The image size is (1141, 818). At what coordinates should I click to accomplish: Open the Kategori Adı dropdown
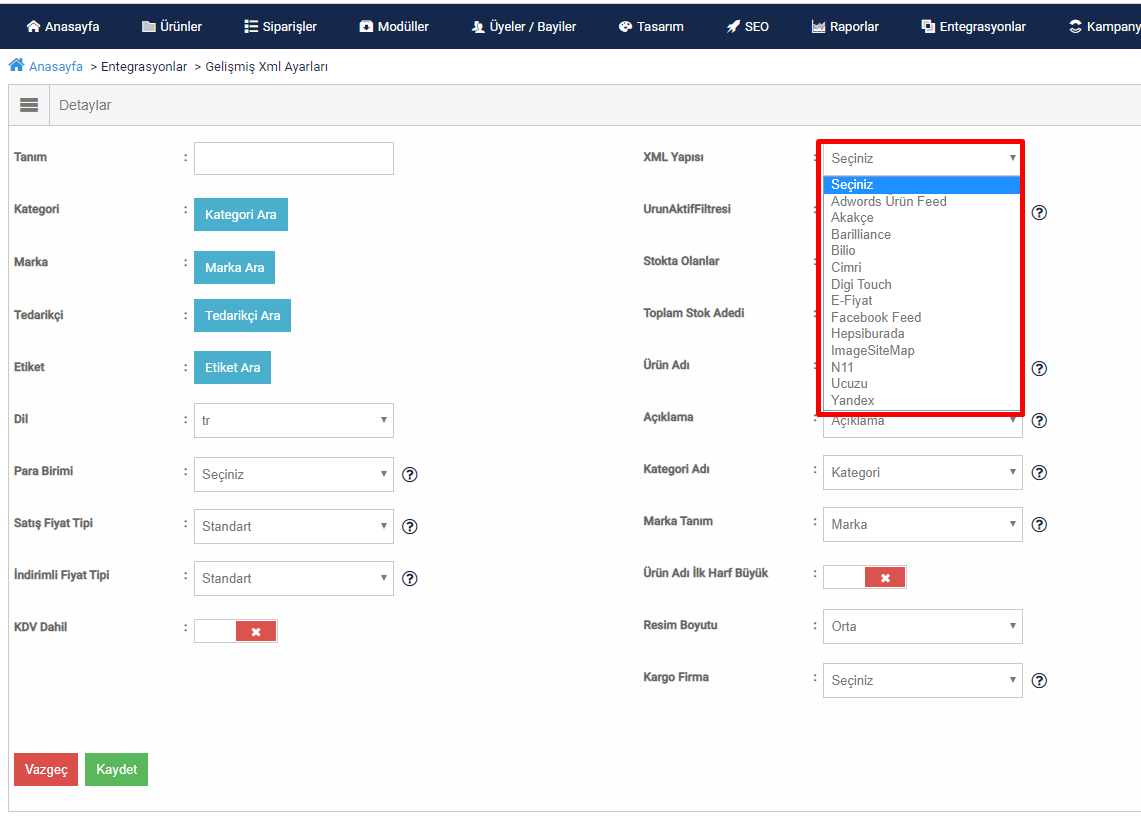coord(922,472)
